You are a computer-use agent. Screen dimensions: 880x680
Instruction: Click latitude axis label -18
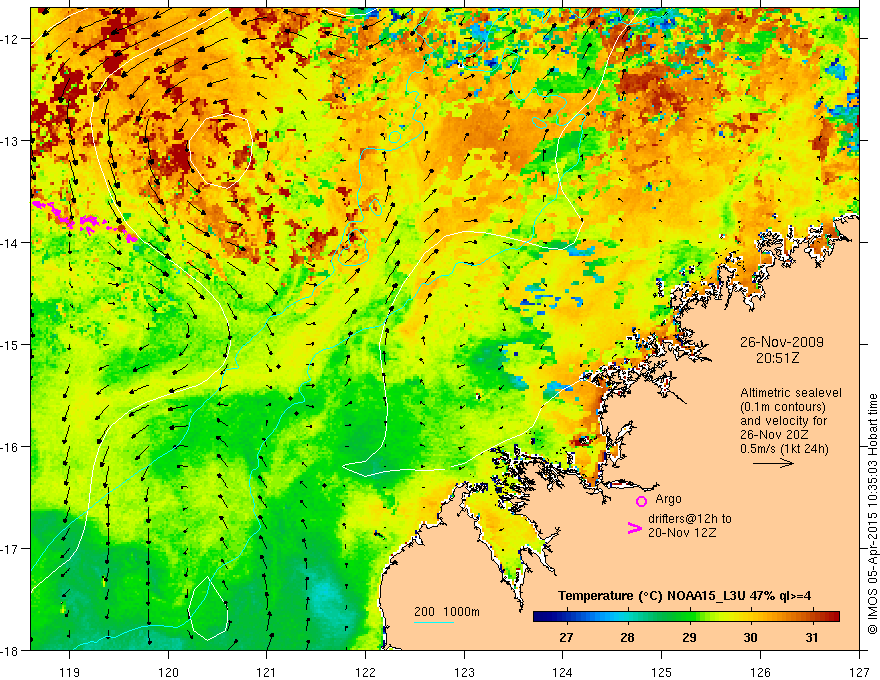click(10, 651)
